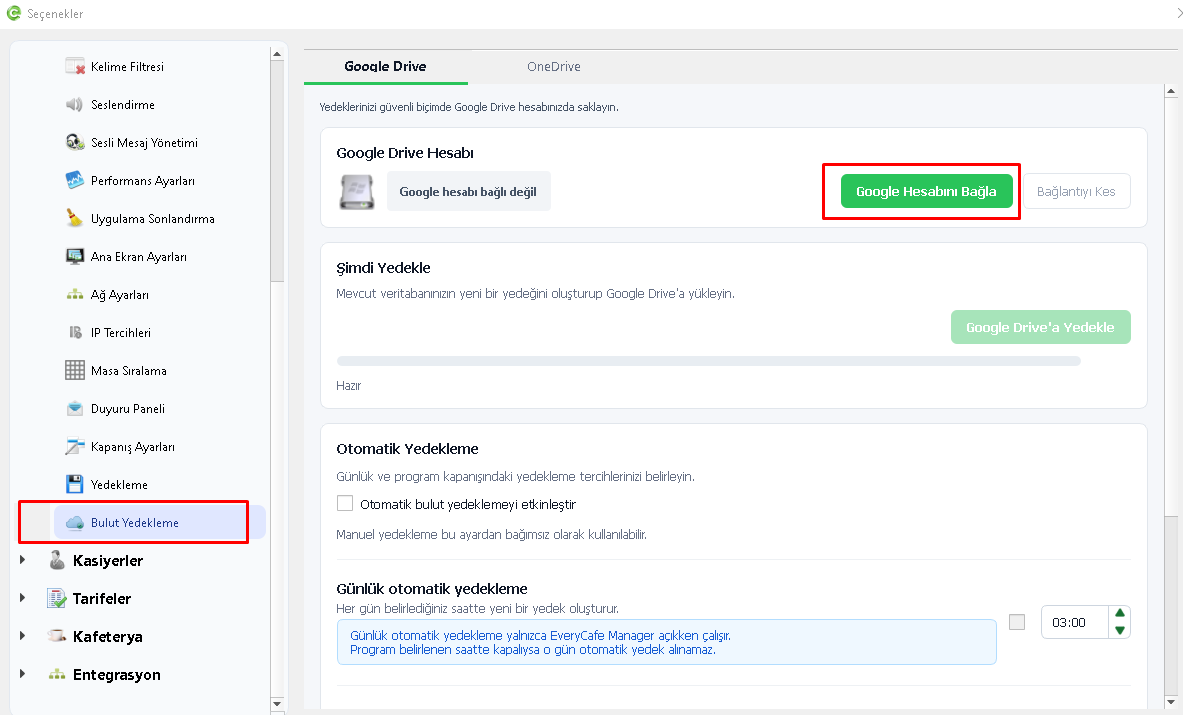Click the Uygulama Sonlandırma broom icon

click(x=75, y=218)
